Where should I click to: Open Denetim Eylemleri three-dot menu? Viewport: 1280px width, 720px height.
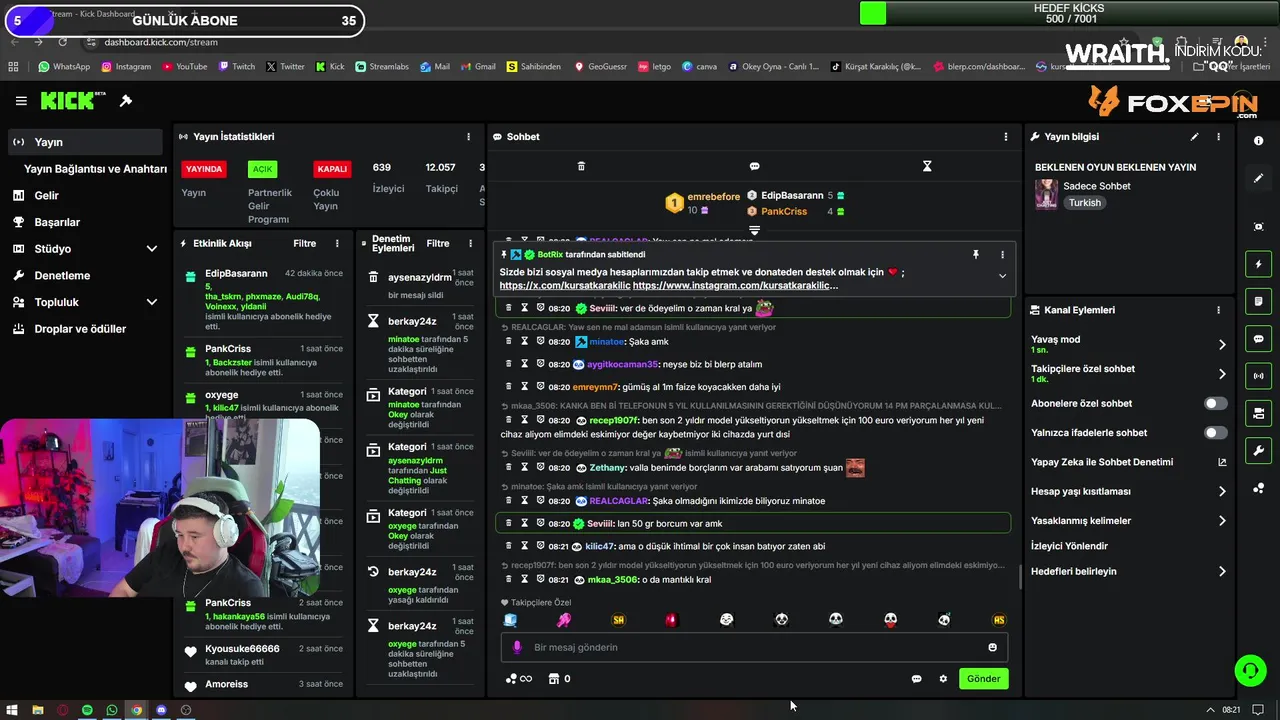(470, 244)
